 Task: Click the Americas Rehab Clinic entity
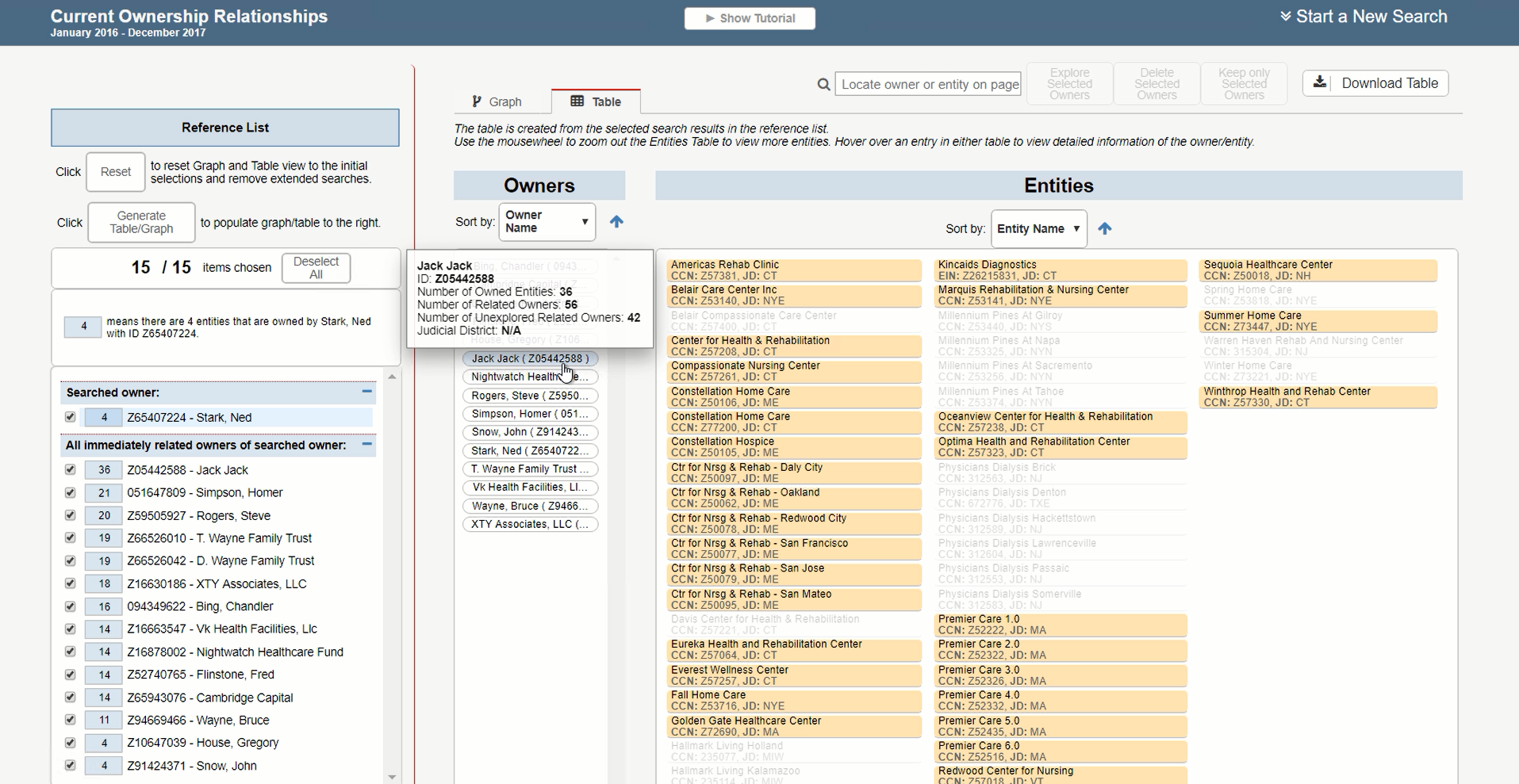(794, 270)
